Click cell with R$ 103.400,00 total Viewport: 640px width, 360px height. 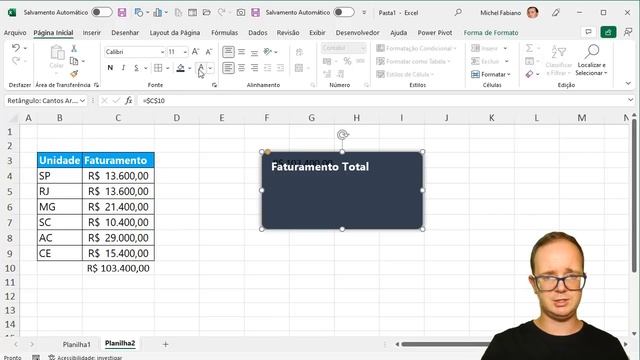click(118, 268)
